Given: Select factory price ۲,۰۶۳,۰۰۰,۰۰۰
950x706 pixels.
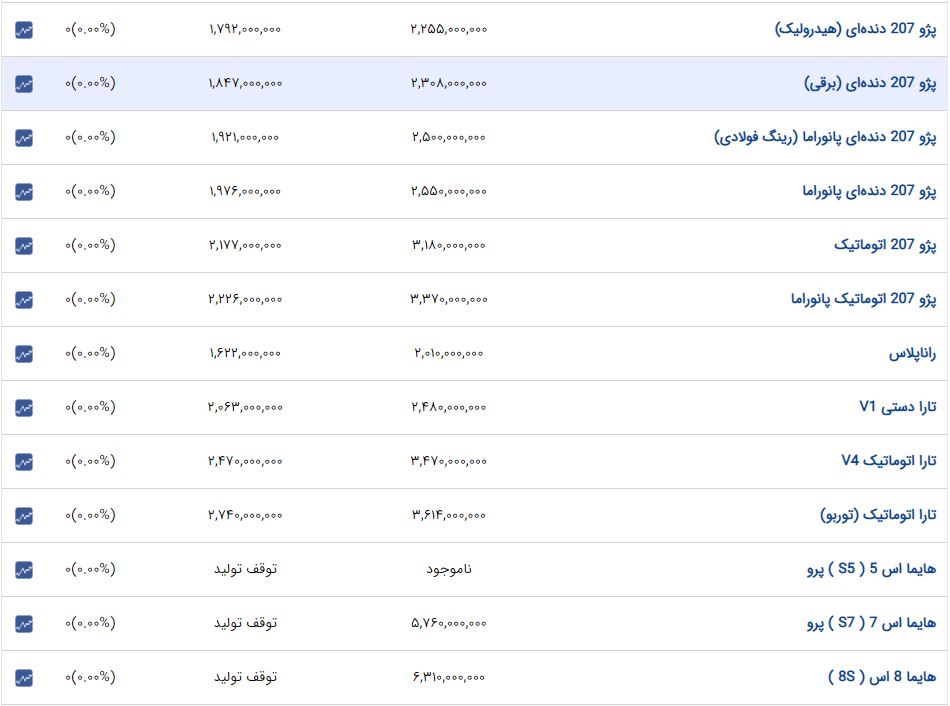Looking at the screenshot, I should pos(245,407).
